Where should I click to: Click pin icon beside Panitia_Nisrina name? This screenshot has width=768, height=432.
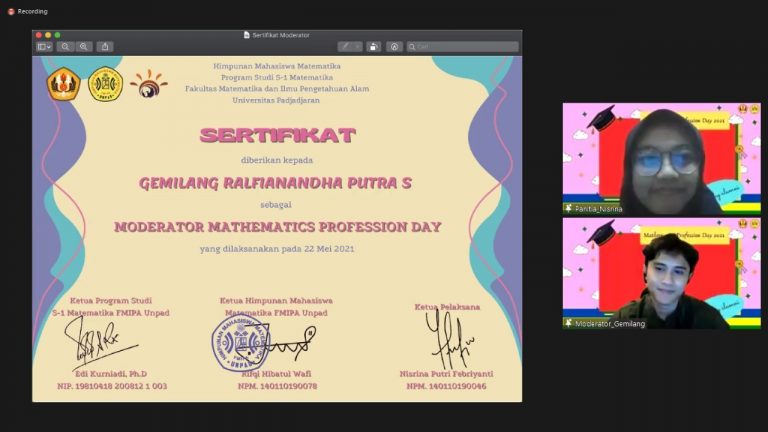(x=568, y=208)
